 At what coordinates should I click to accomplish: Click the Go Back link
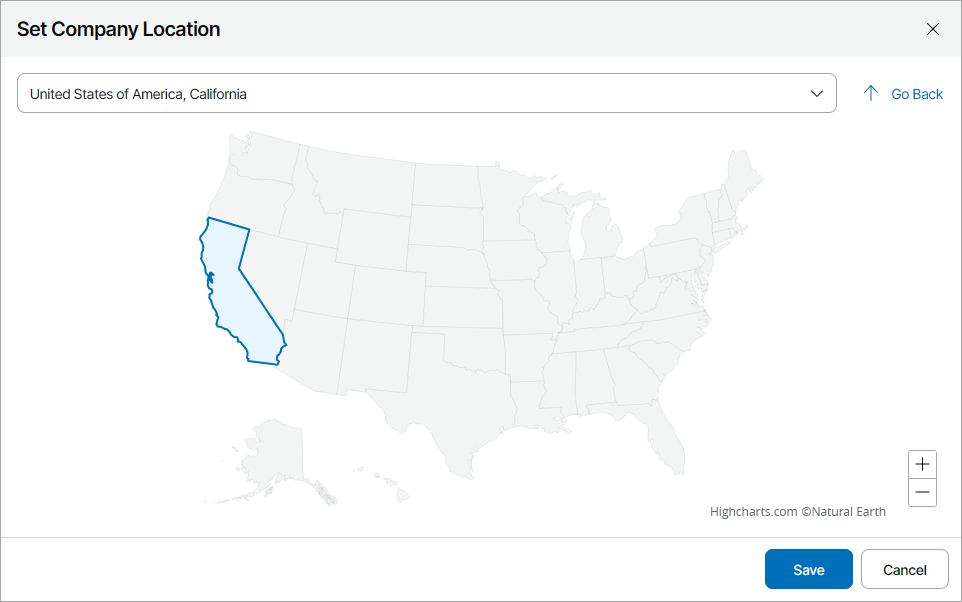(x=916, y=93)
